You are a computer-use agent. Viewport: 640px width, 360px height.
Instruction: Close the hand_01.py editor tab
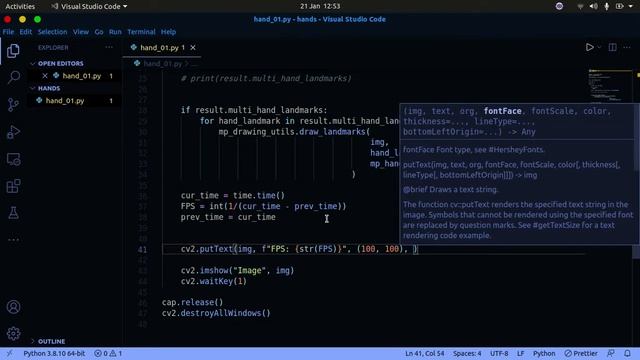(193, 48)
